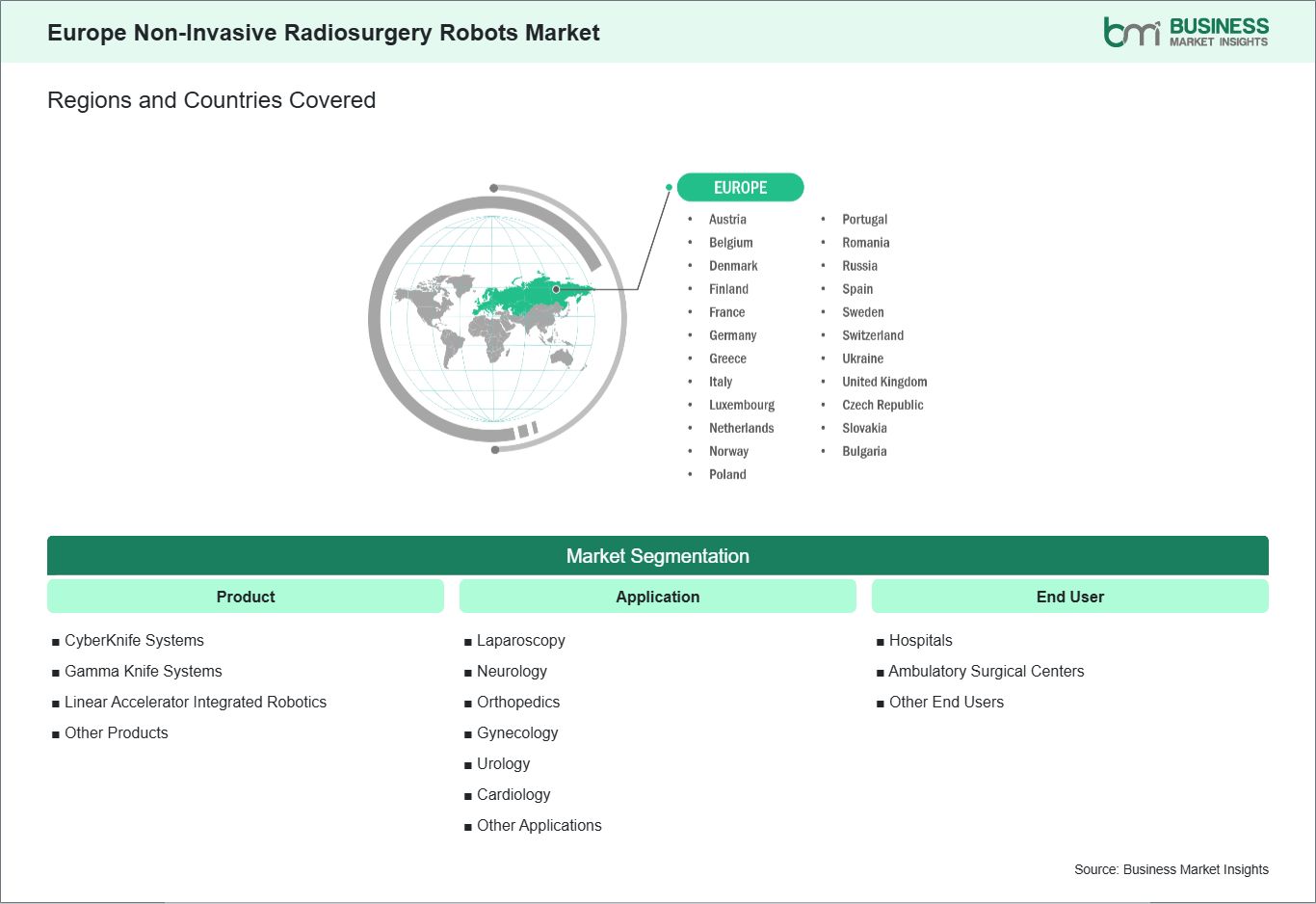This screenshot has width=1316, height=904.
Task: Open the Product segmentation header
Action: point(246,597)
